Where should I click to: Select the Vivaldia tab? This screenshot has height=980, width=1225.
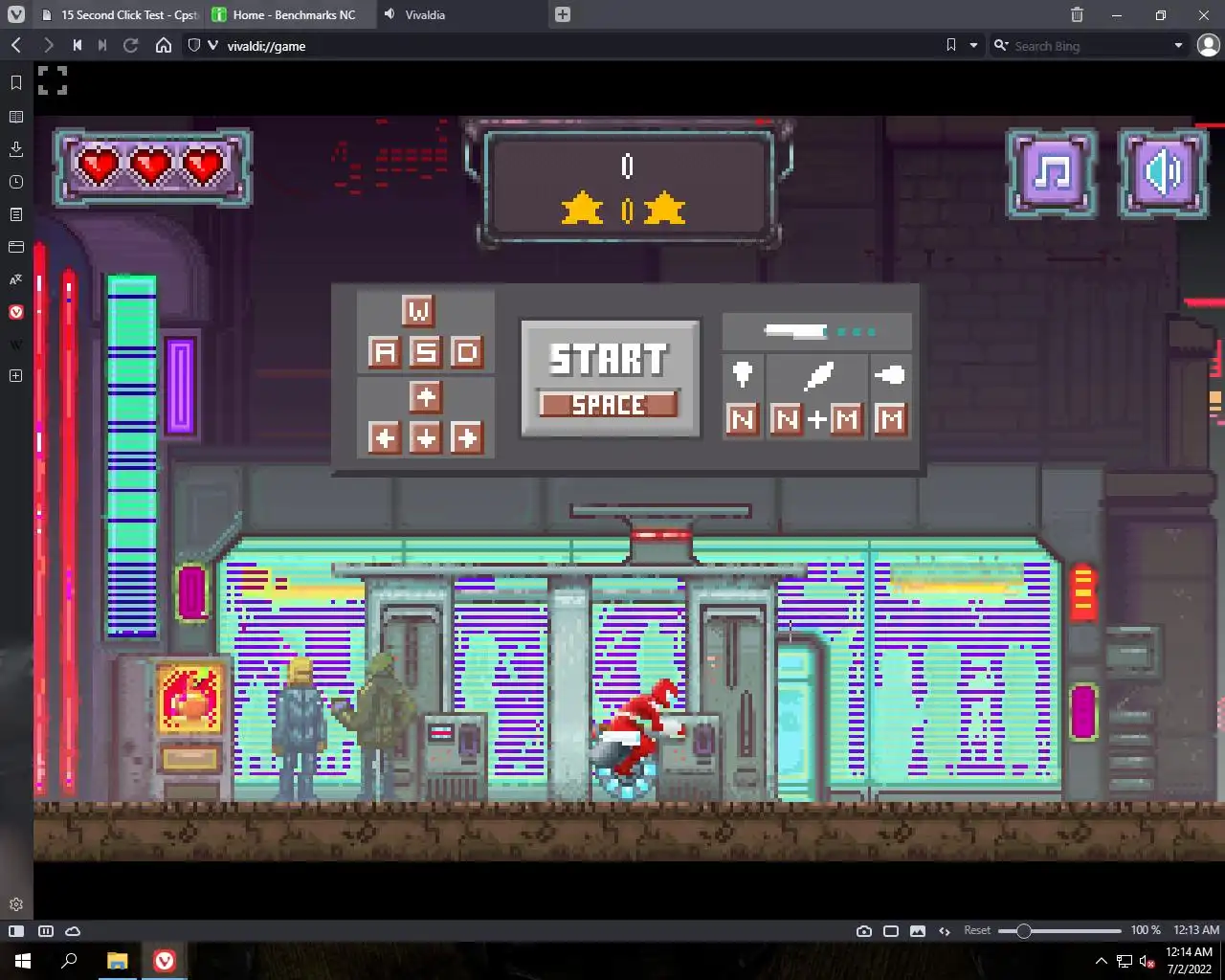pos(462,14)
